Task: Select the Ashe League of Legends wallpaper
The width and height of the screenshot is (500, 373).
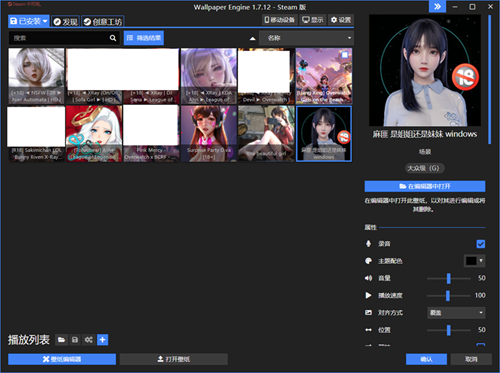Action: [x=94, y=134]
